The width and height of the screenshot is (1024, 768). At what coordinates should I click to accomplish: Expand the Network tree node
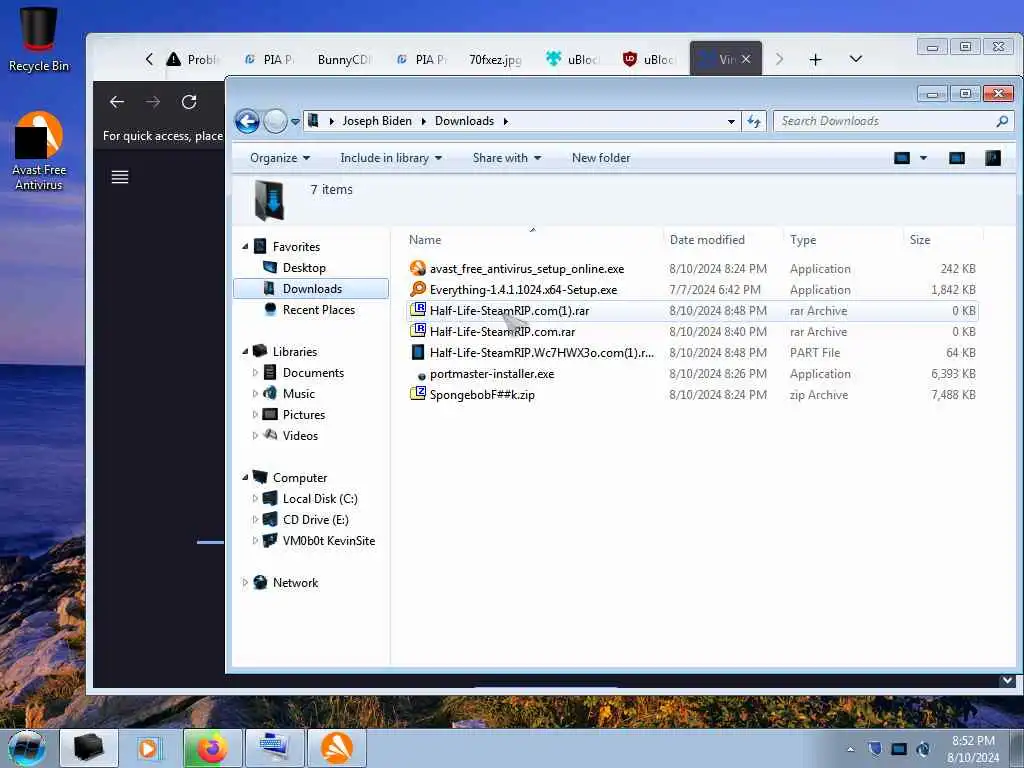click(245, 583)
